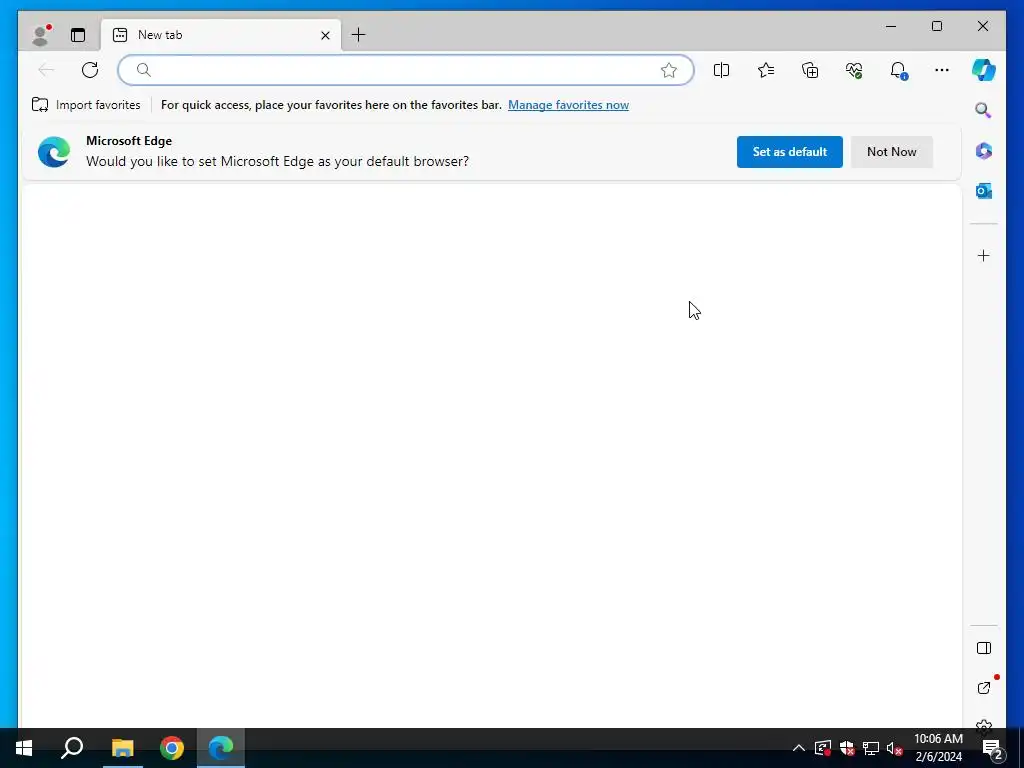Open Action Center notifications icon

(x=993, y=749)
